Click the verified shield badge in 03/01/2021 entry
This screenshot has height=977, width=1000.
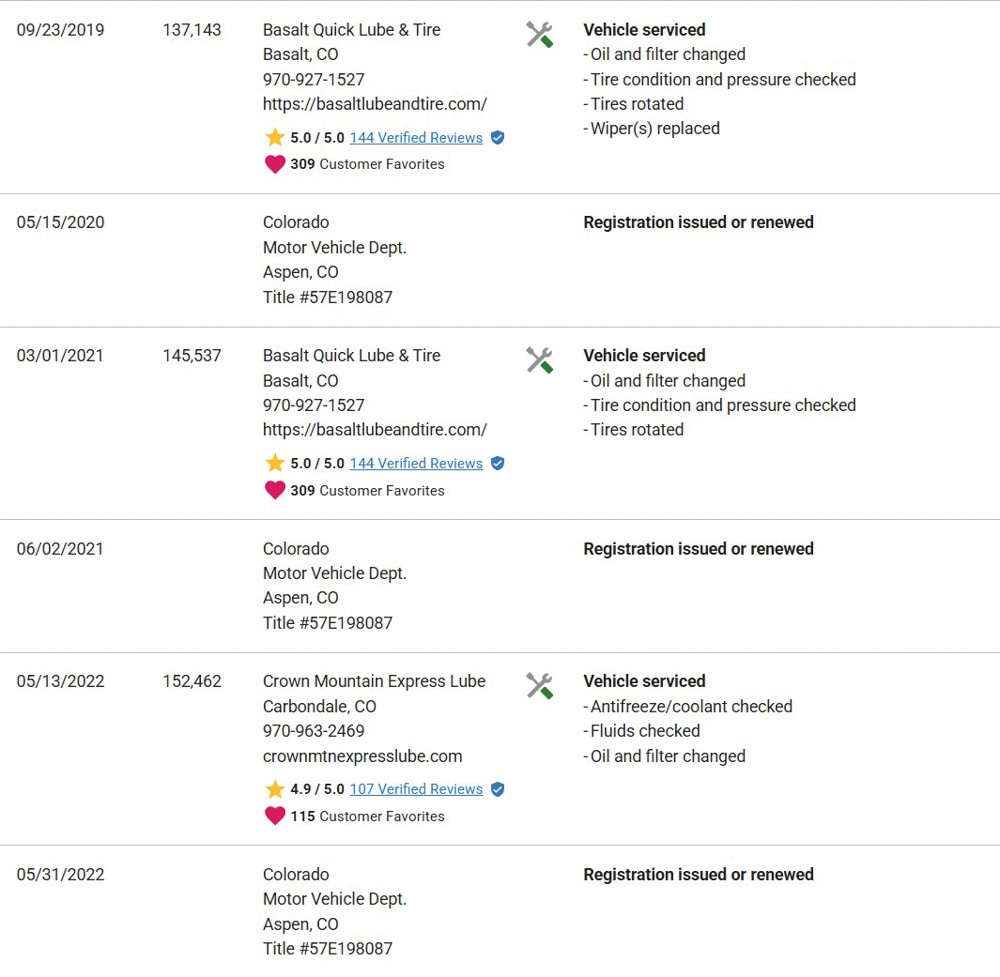click(x=498, y=464)
